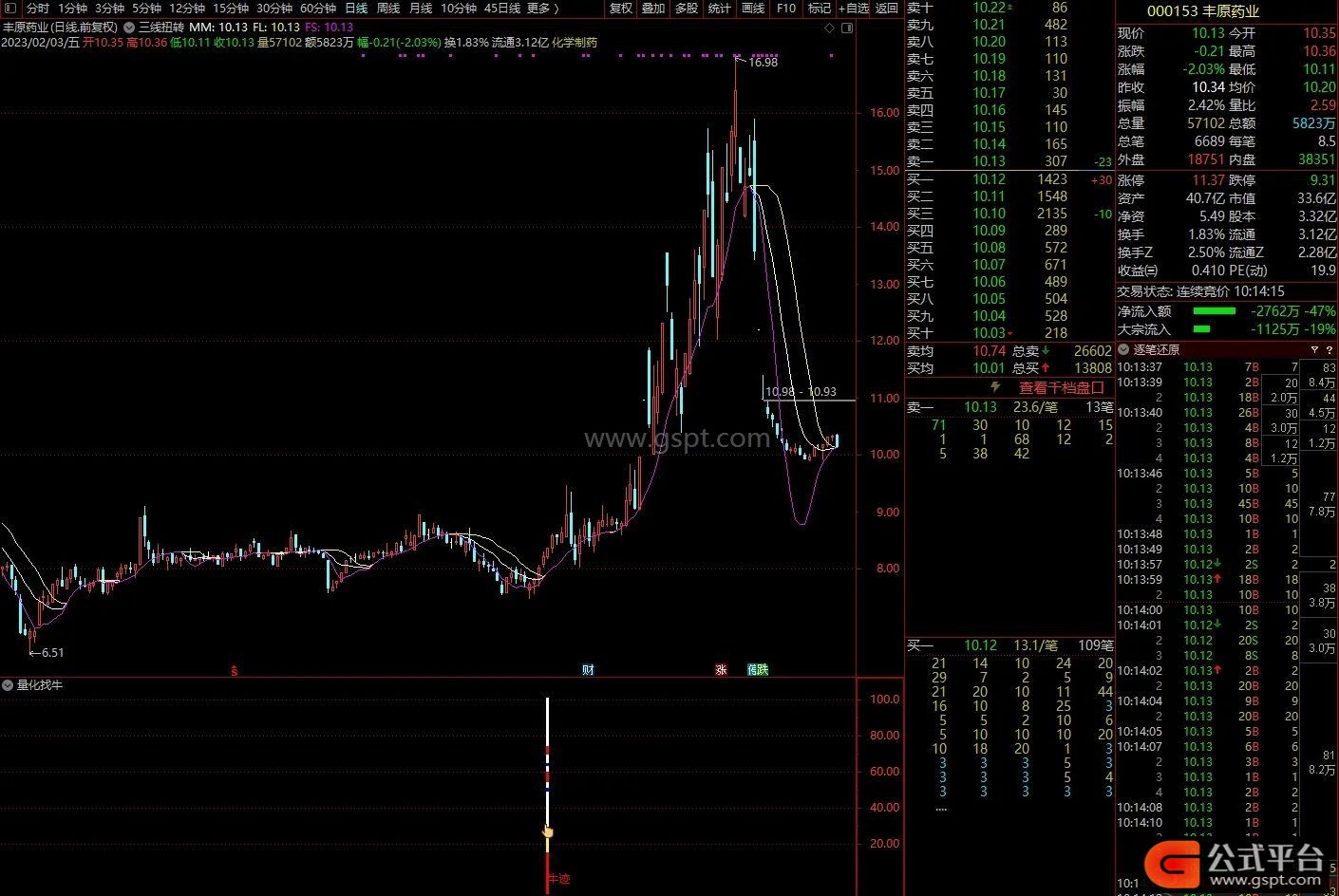
Task: Click the 净流入额 green progress bar
Action: pos(1215,310)
